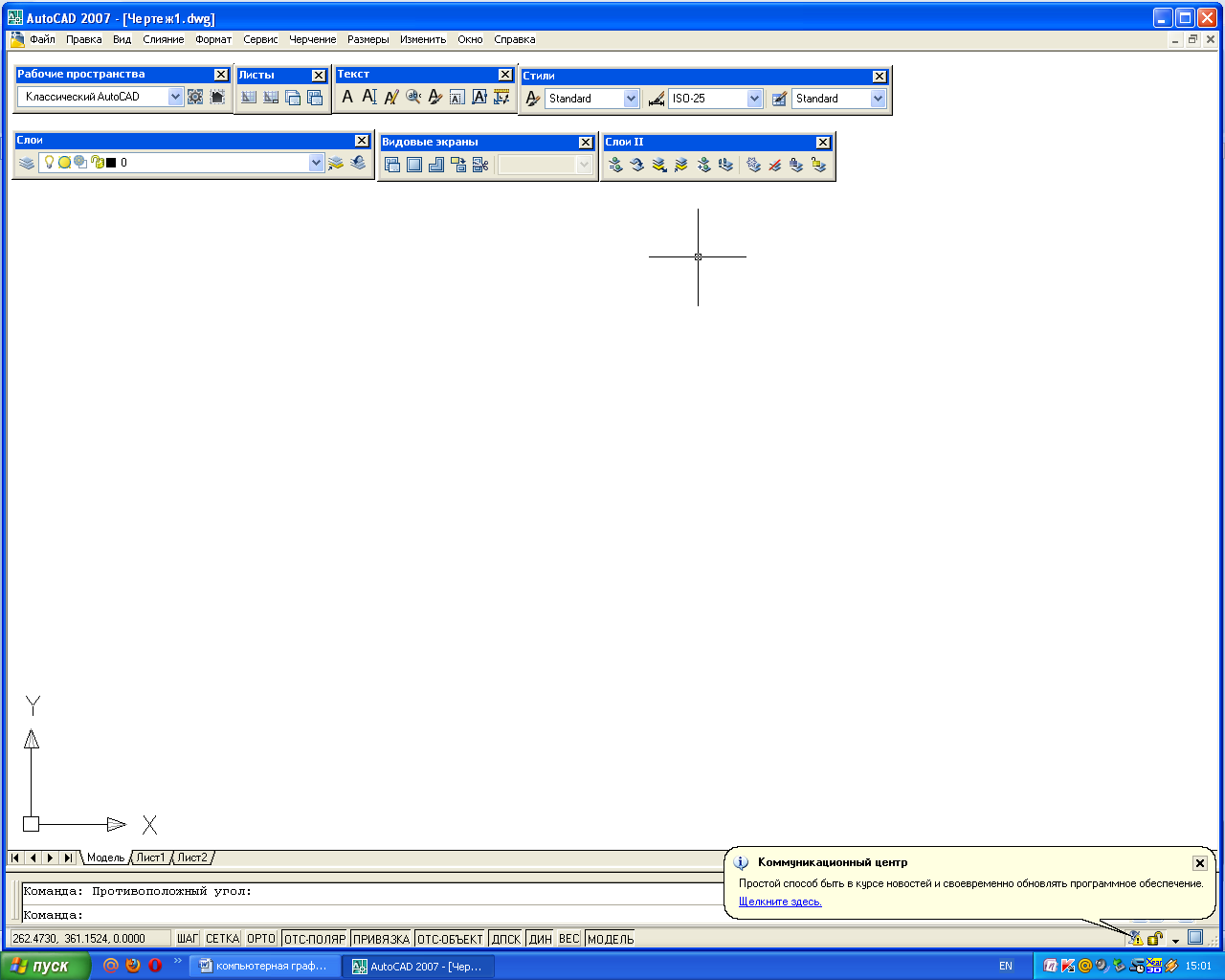Switch to the Лист1 layout tab
Viewport: 1225px width, 980px height.
(x=150, y=857)
